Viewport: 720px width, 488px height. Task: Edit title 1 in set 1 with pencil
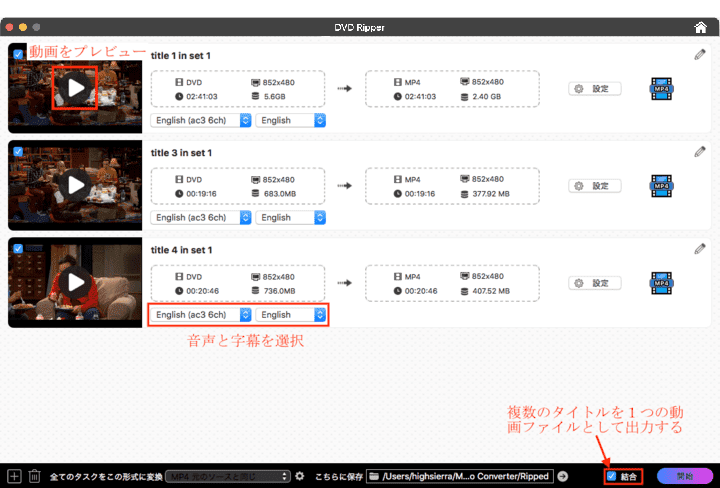click(699, 55)
